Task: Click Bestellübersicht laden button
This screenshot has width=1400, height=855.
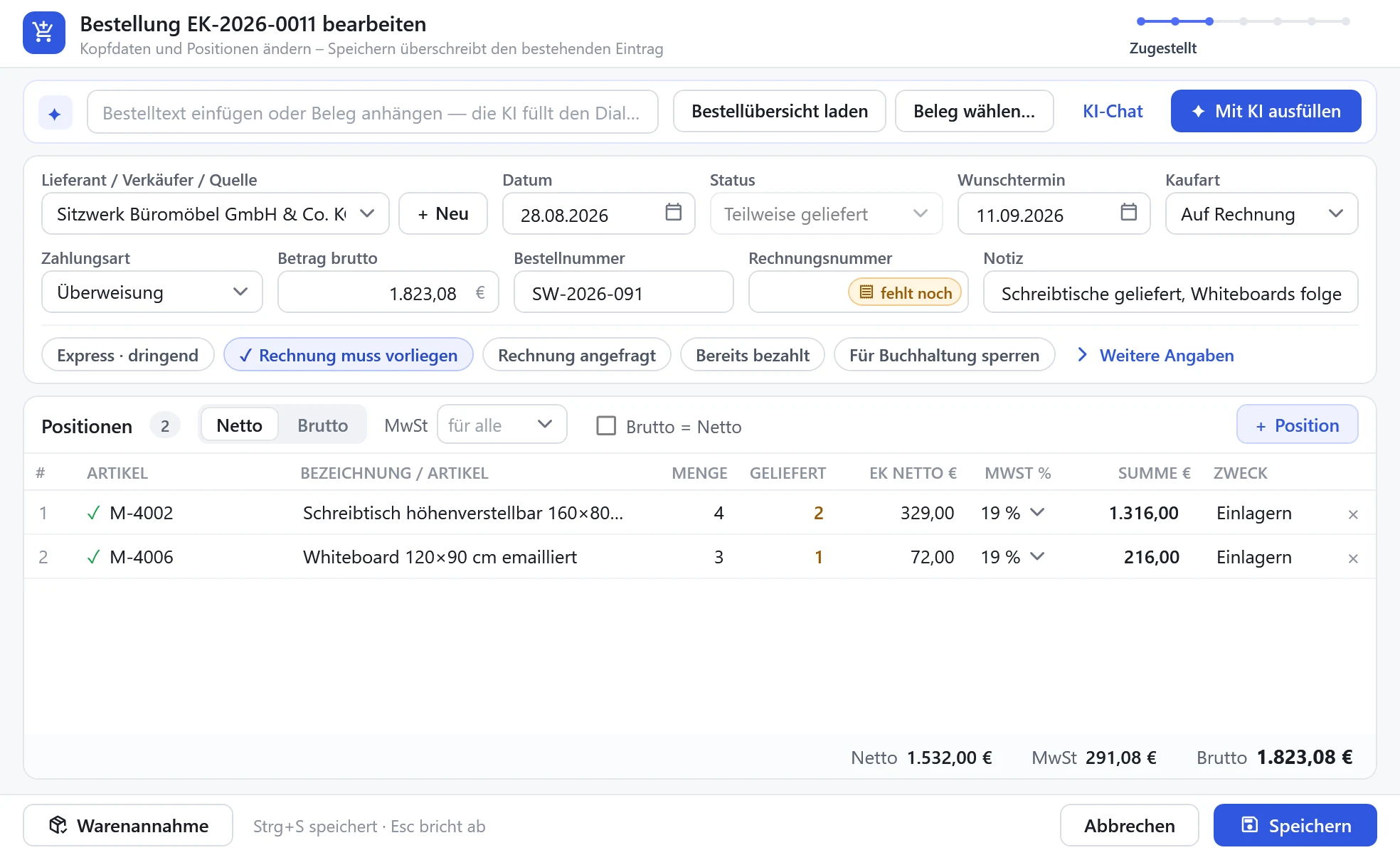Action: [x=780, y=111]
